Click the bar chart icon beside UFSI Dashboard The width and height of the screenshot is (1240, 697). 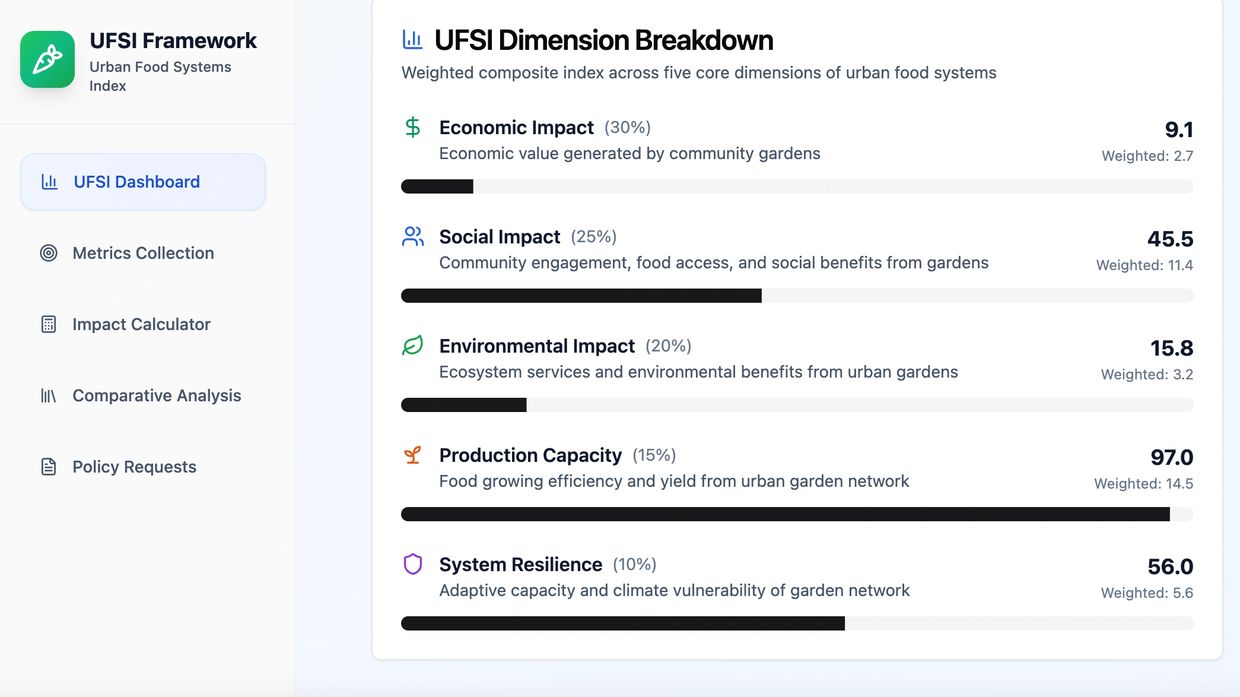coord(49,182)
